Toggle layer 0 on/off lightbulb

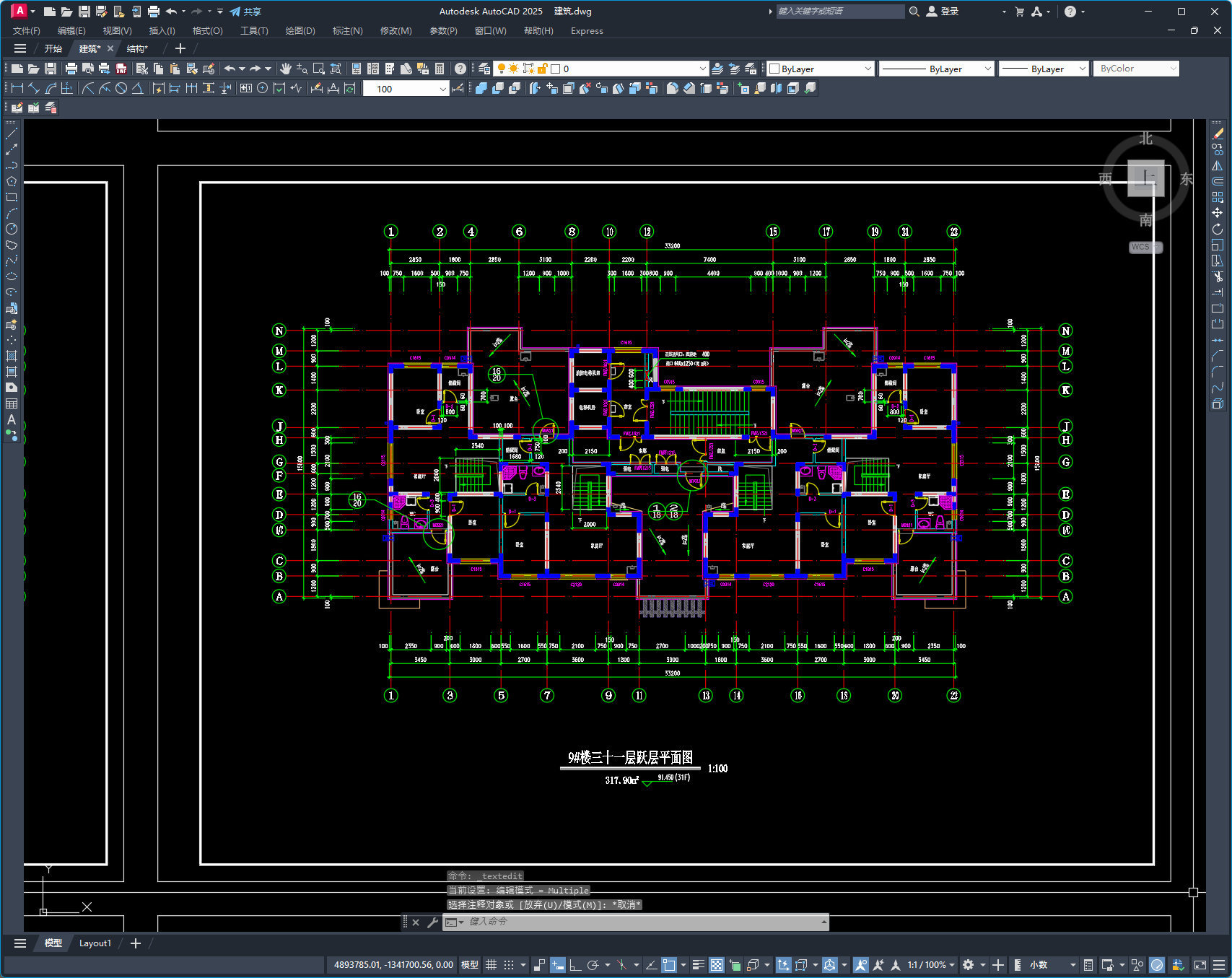[x=502, y=69]
